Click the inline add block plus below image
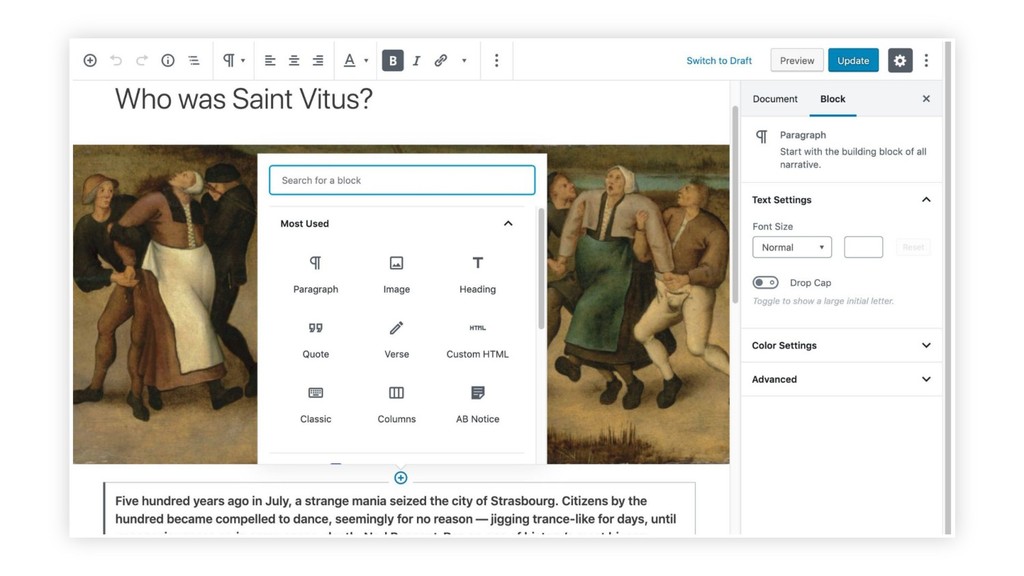 tap(400, 478)
